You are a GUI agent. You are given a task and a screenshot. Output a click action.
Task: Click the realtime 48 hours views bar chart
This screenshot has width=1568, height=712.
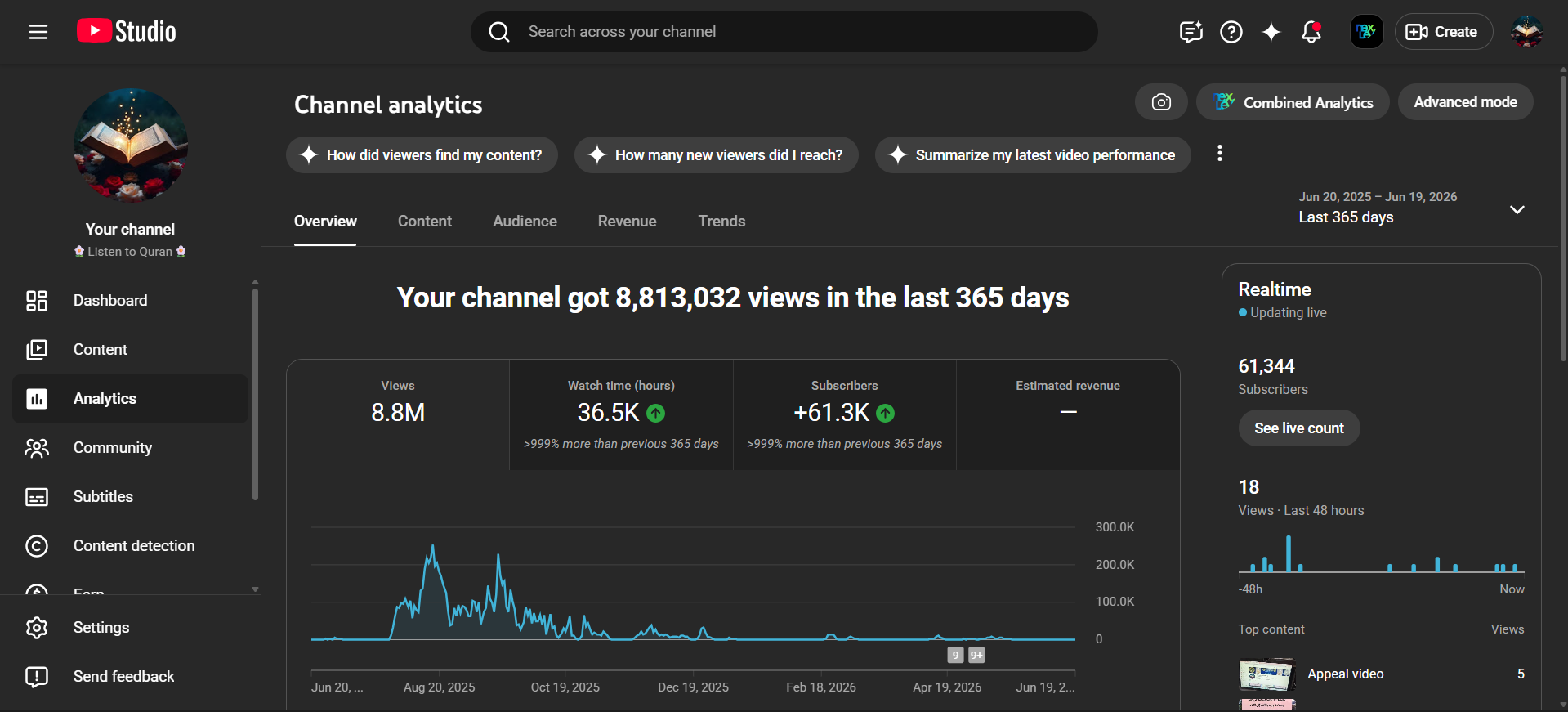click(x=1381, y=554)
